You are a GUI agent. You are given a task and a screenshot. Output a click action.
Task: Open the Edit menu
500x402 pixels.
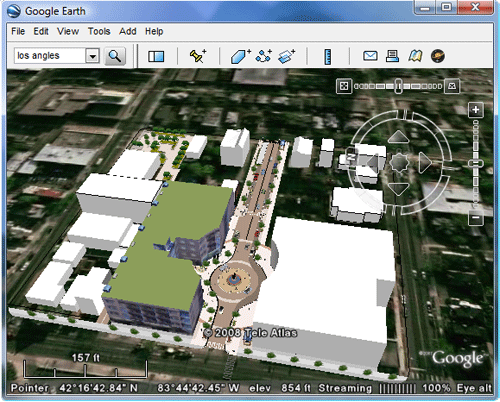41,31
